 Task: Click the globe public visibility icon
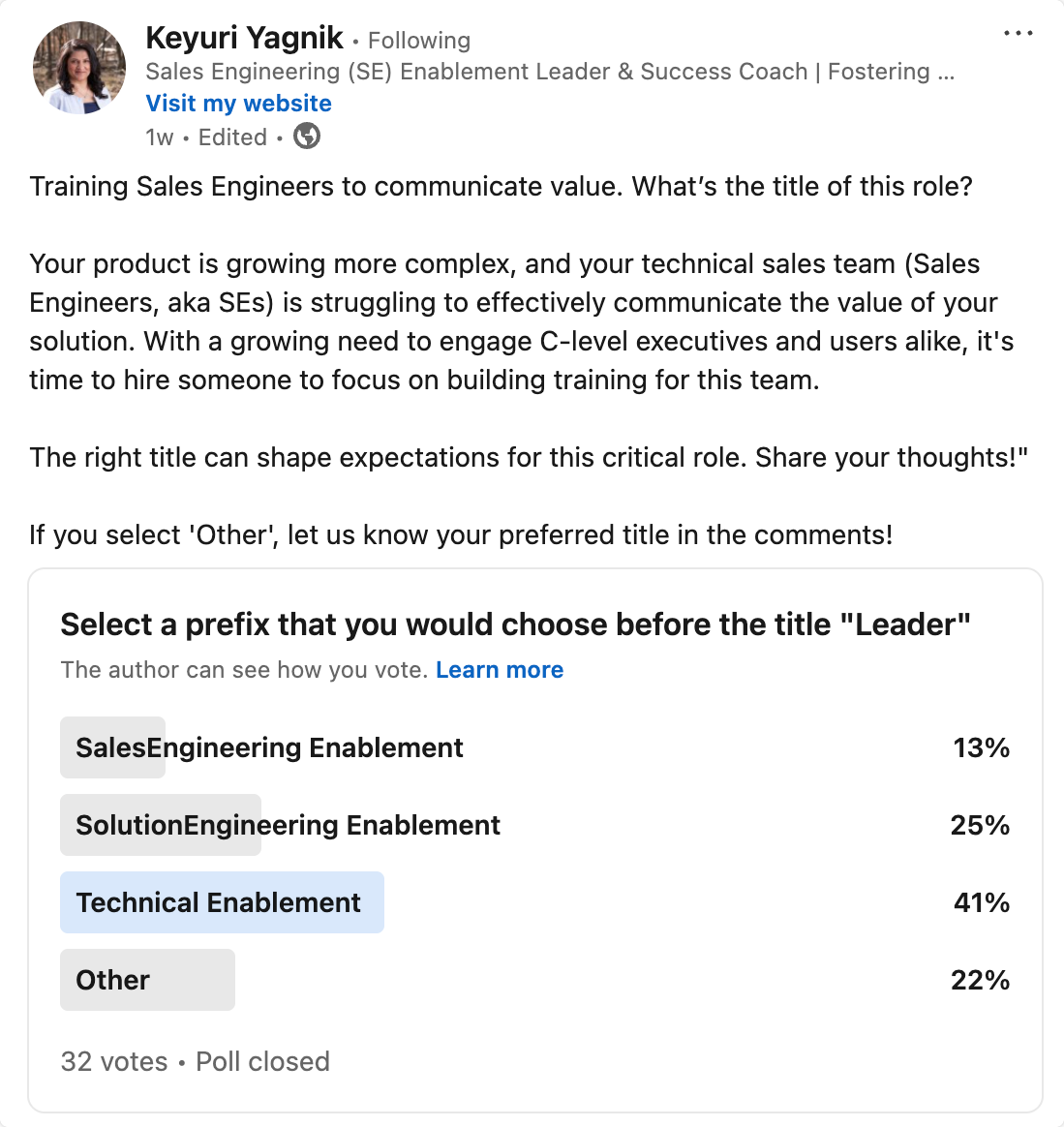307,136
